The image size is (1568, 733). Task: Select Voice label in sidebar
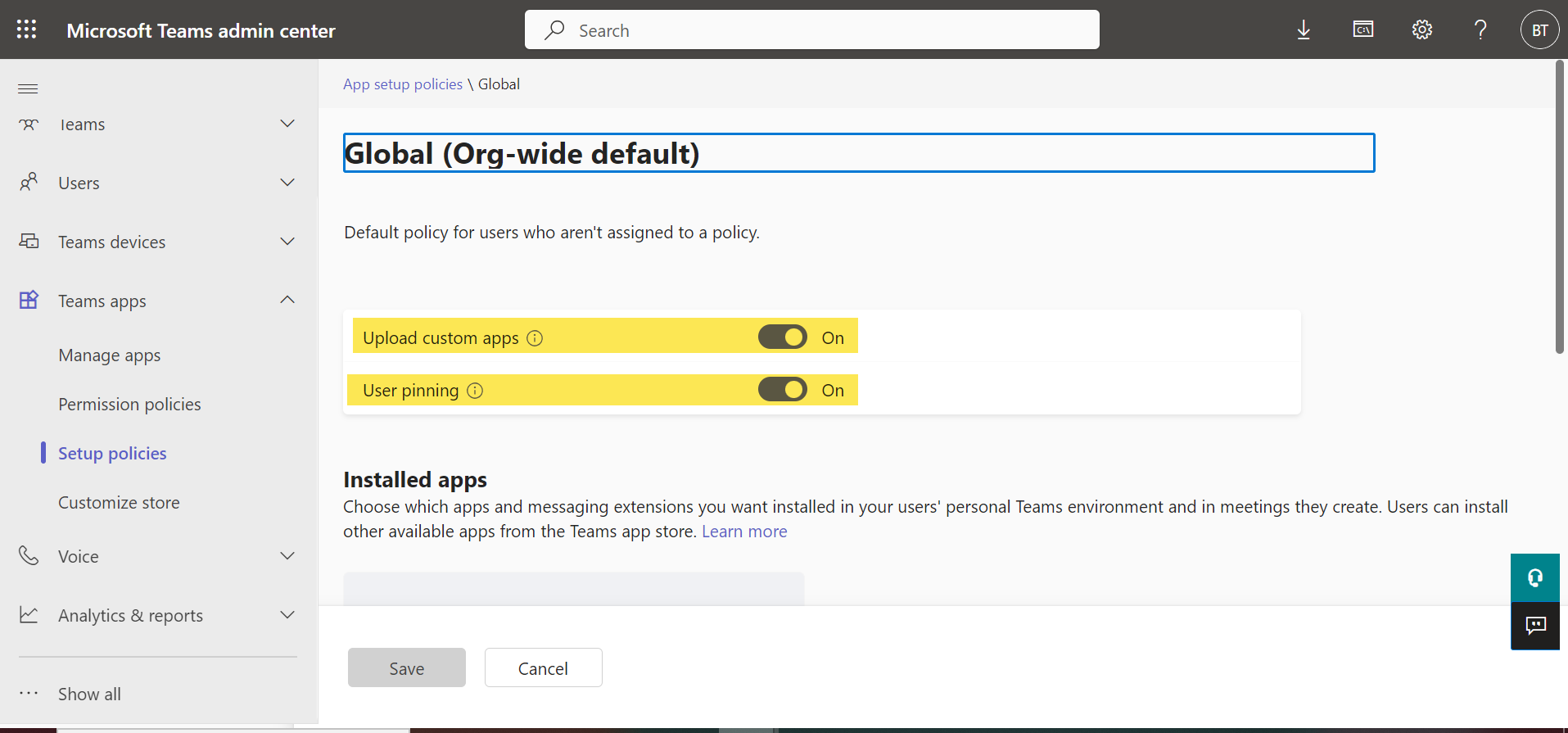pos(79,557)
